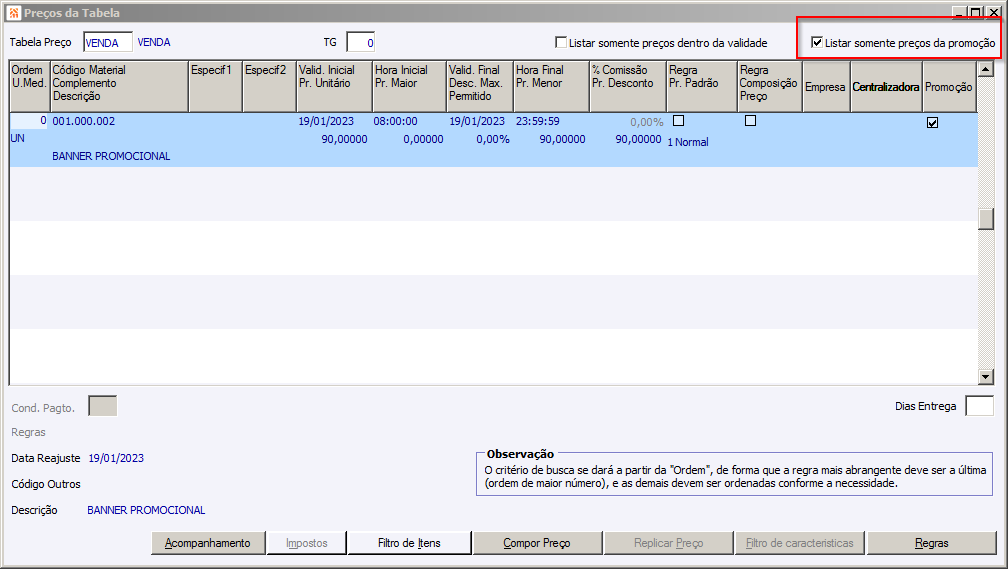Click the Especif2 column header
The image size is (1008, 569).
click(269, 87)
